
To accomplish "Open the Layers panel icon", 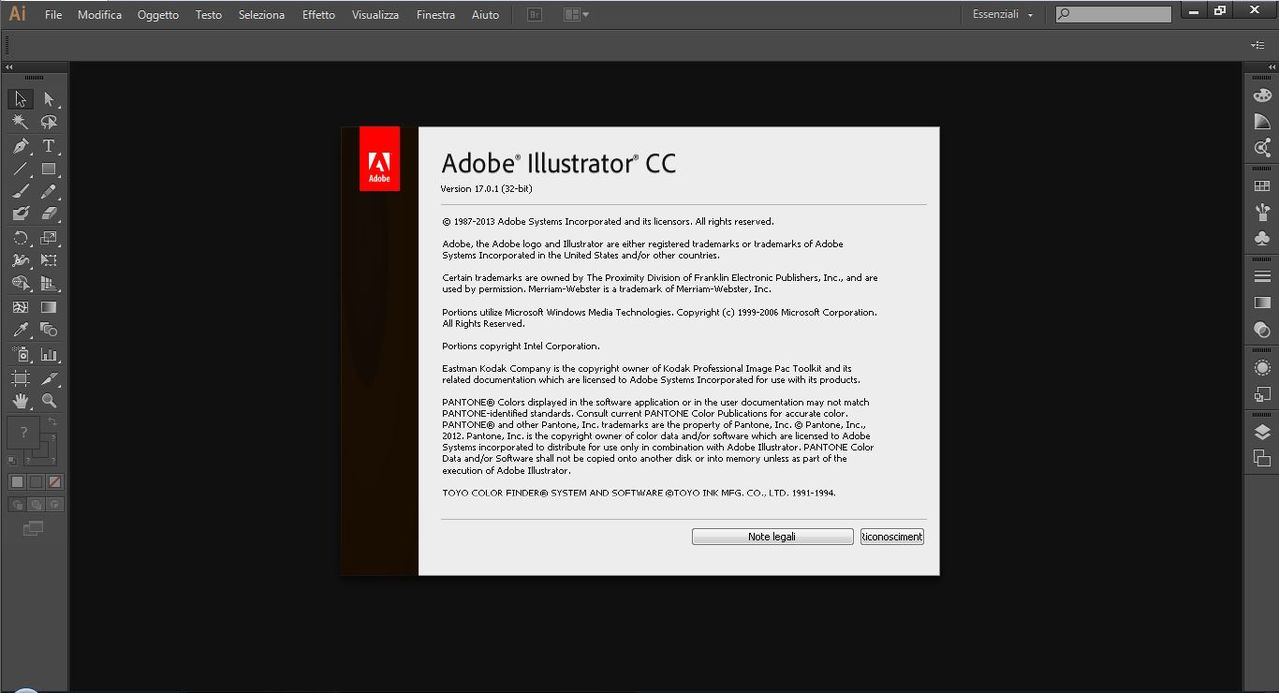I will [x=1262, y=432].
